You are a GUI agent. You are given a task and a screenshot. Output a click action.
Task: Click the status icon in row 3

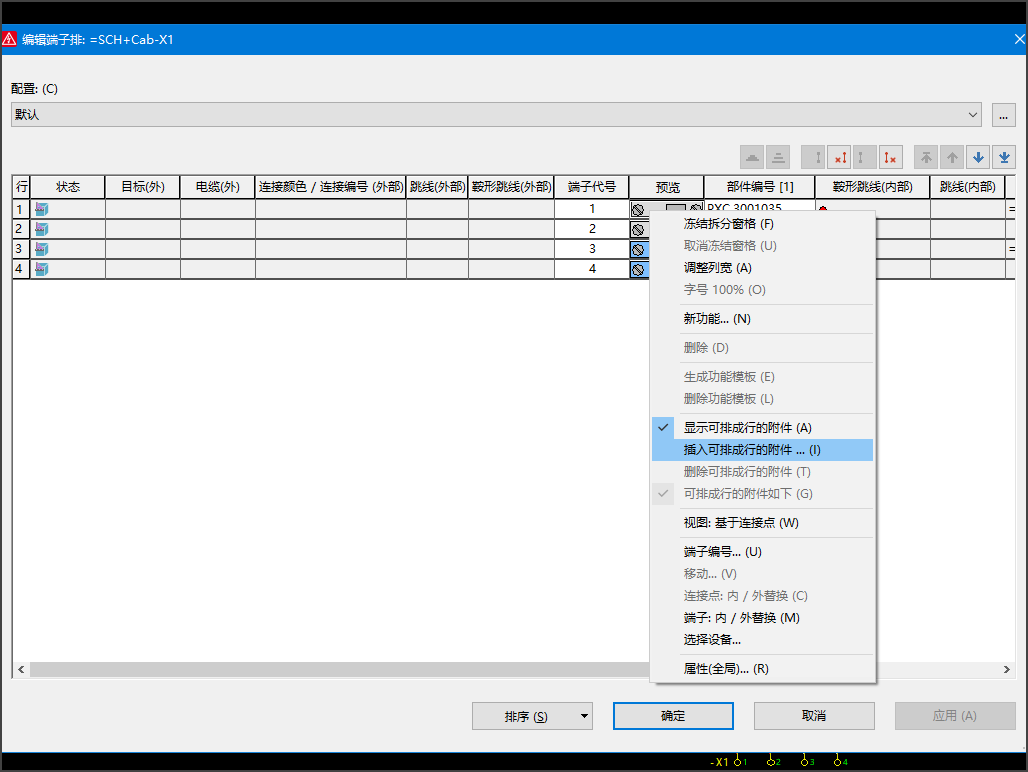coord(42,249)
